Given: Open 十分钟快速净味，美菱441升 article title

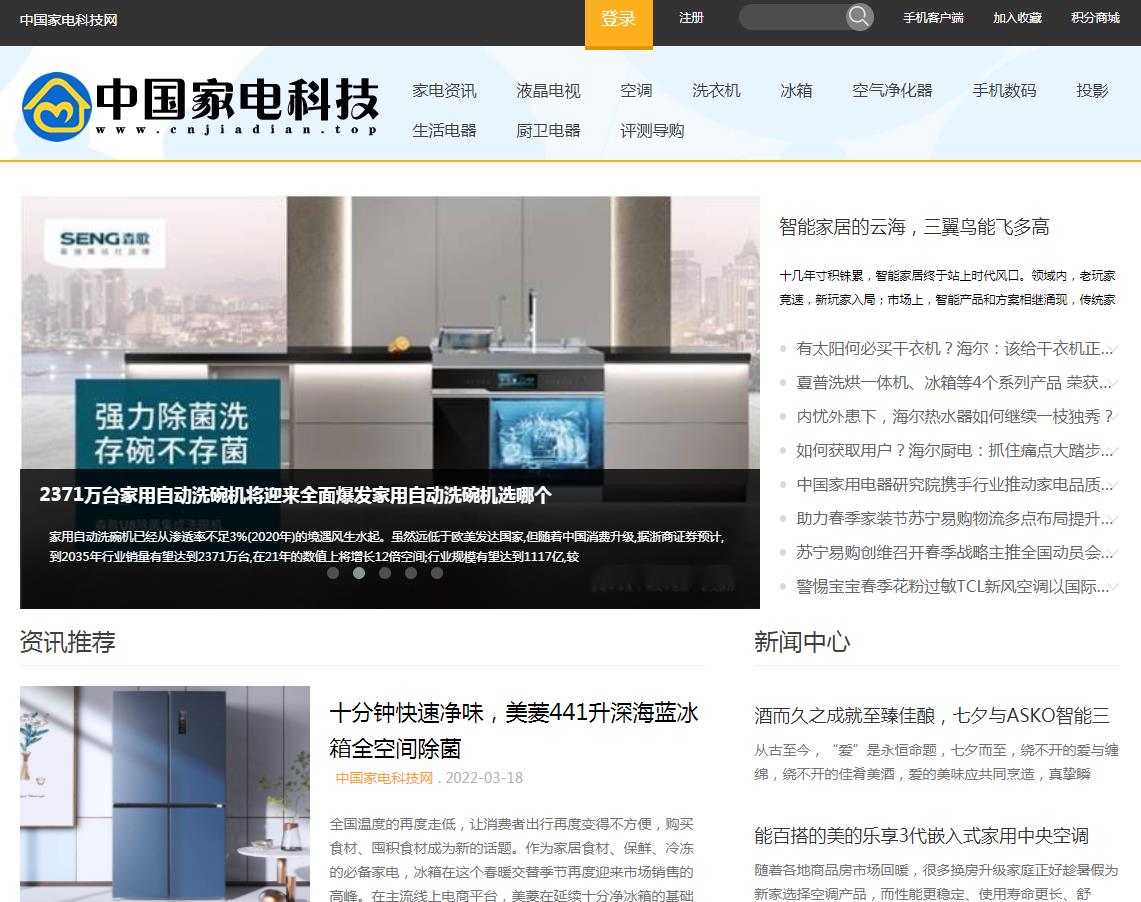Looking at the screenshot, I should (x=514, y=730).
